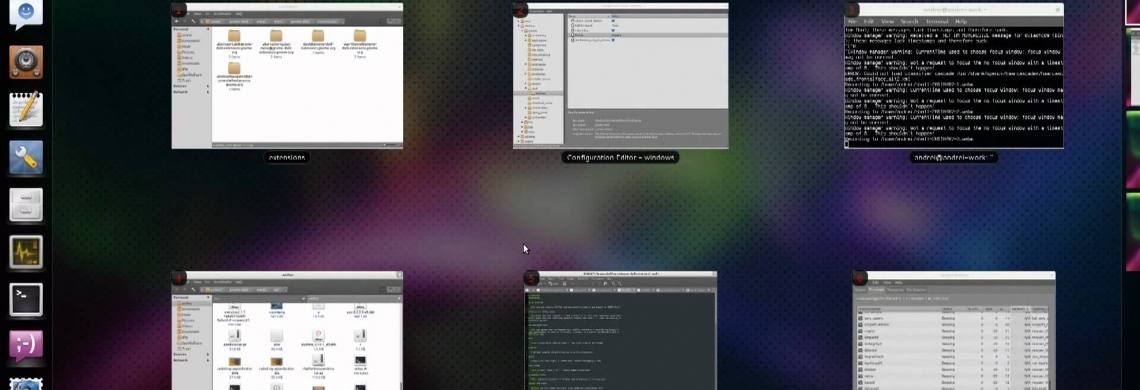This screenshot has height=390, width=1140.
Task: Select the dark text editor window thumbnail
Action: click(x=621, y=331)
